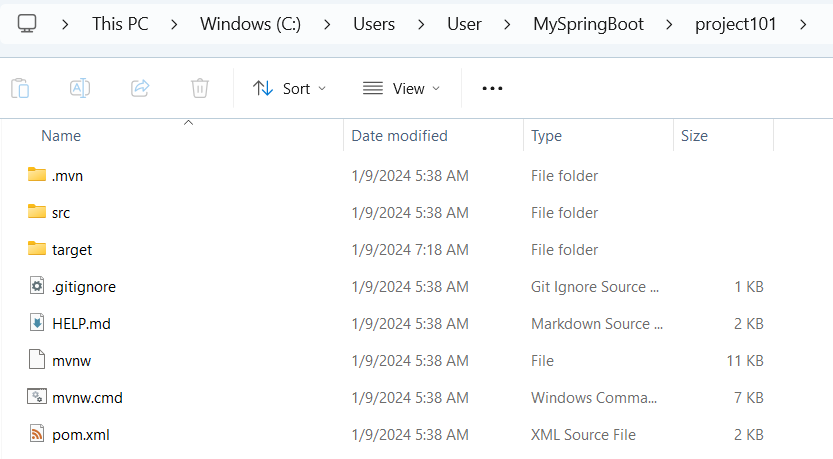Click the Share toolbar icon

click(140, 88)
